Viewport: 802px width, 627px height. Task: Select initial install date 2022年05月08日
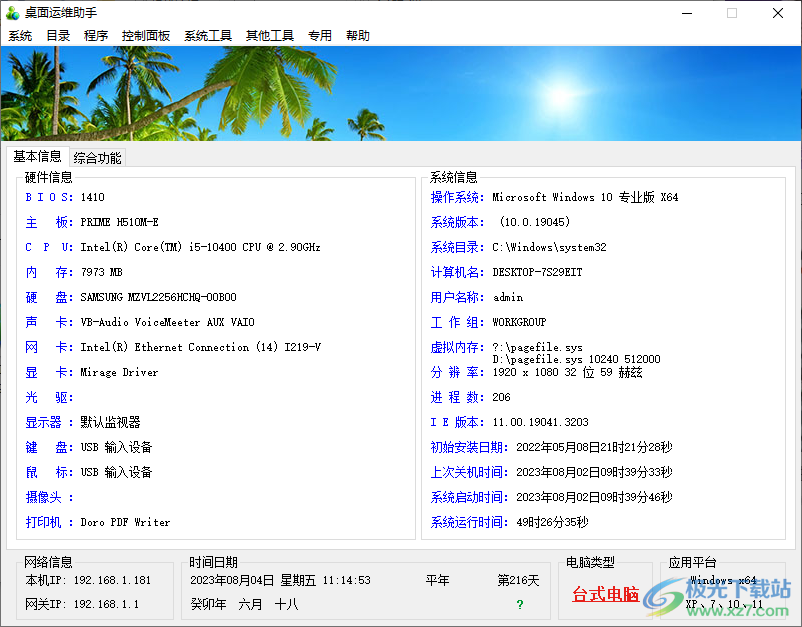pyautogui.click(x=594, y=447)
